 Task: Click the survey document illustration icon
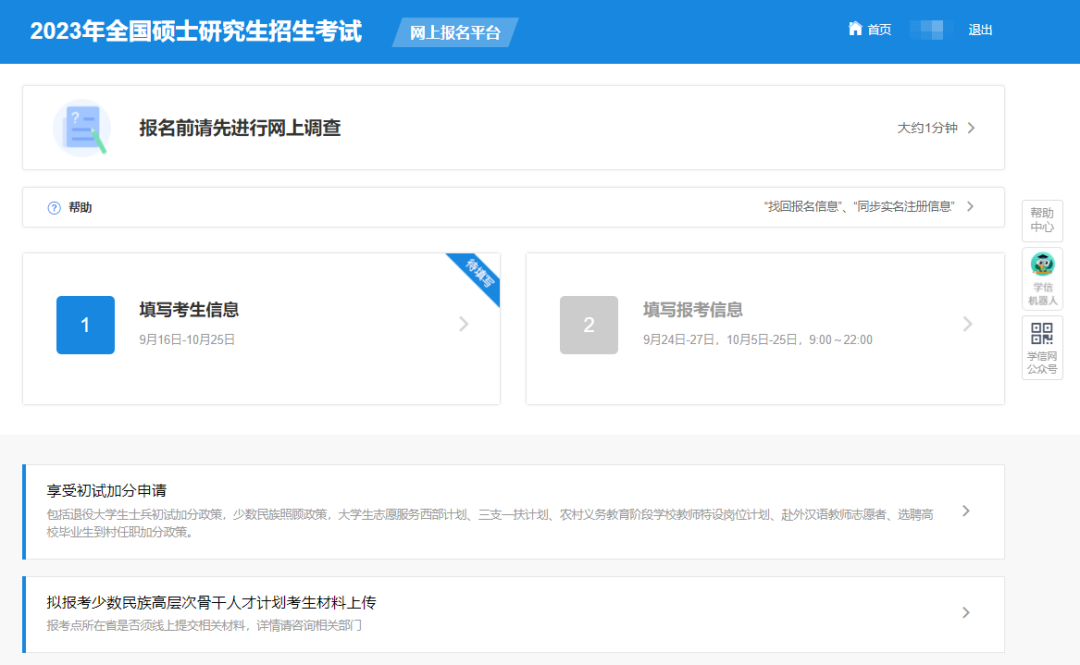(81, 128)
